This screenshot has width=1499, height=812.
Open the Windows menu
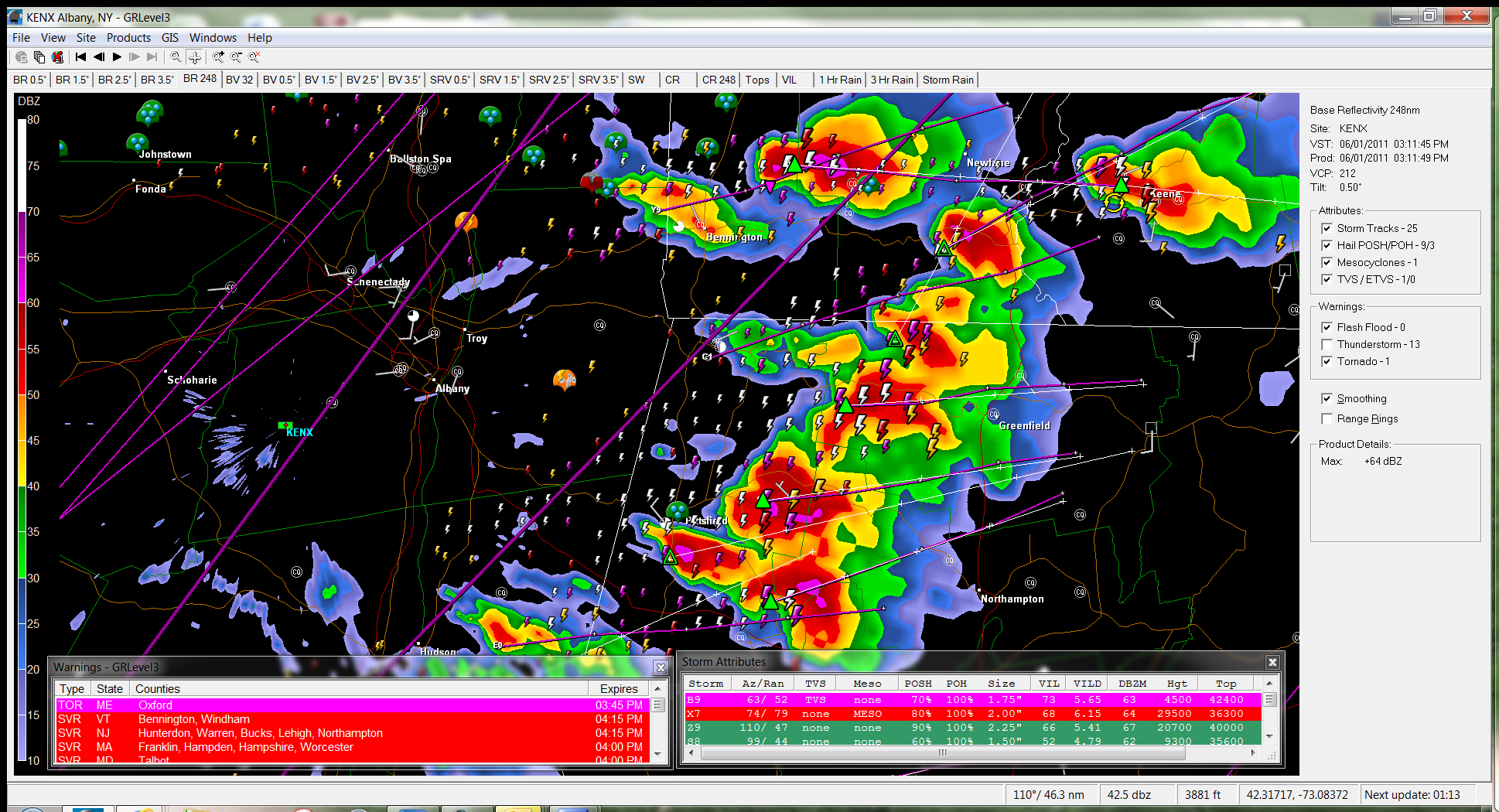click(x=213, y=37)
